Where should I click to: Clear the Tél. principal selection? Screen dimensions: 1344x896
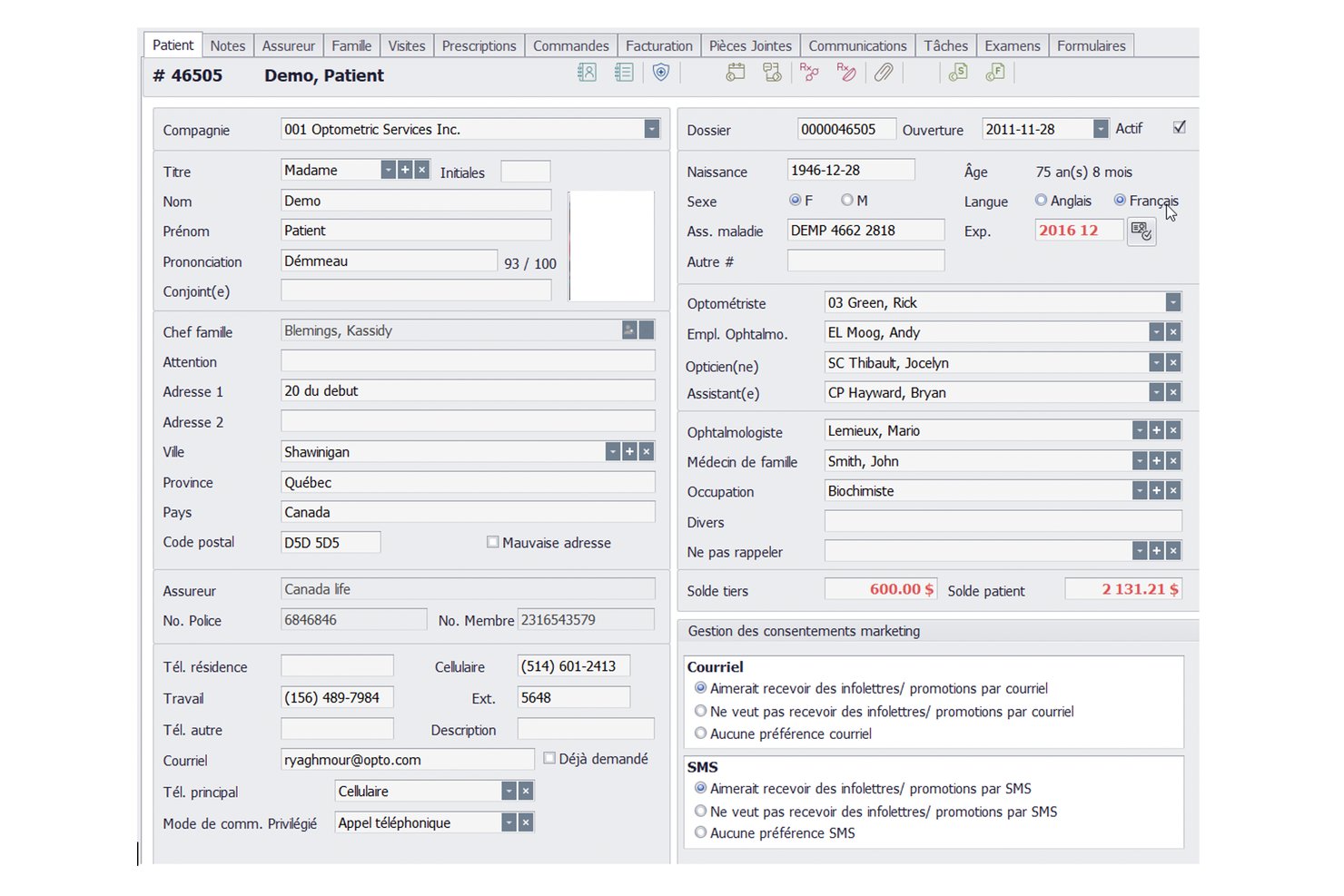click(x=526, y=791)
